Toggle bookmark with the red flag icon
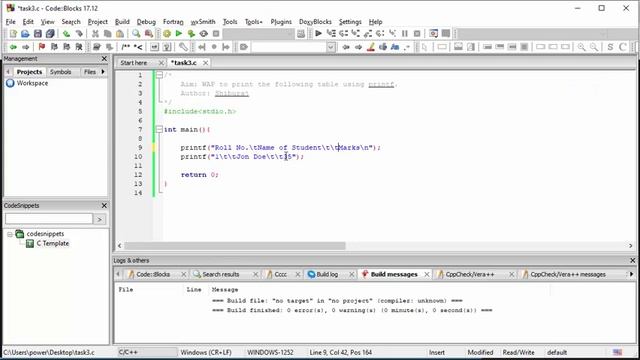 pyautogui.click(x=42, y=47)
